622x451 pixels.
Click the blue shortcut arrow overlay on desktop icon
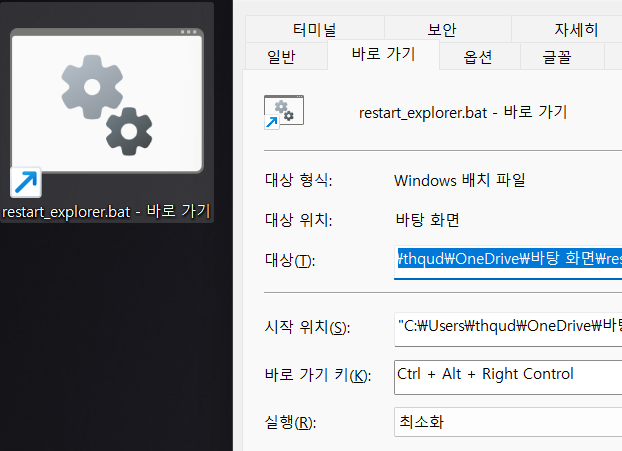[25, 183]
